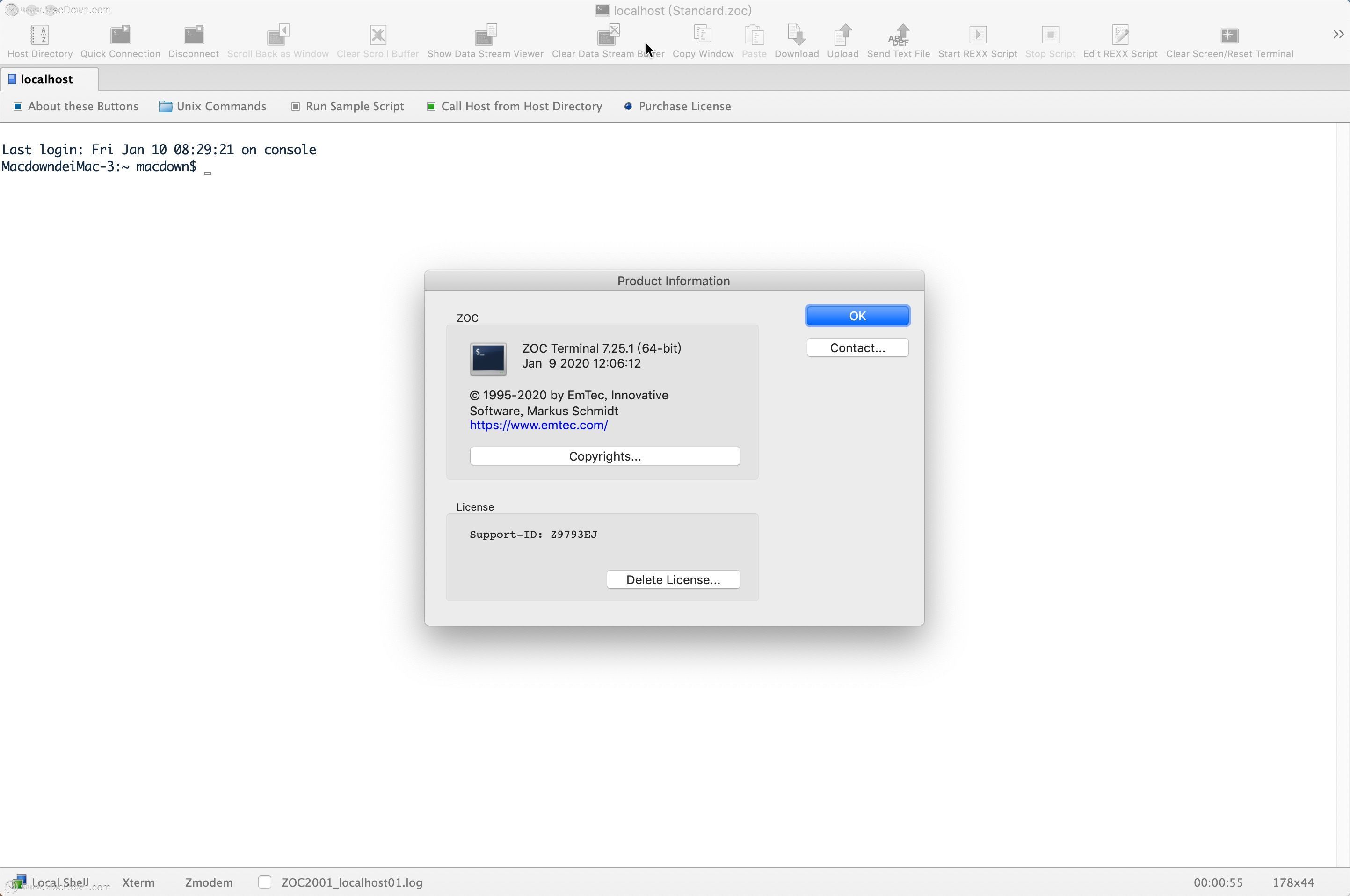
Task: Click the ZOC2001_localhost01.log item
Action: pyautogui.click(x=352, y=882)
